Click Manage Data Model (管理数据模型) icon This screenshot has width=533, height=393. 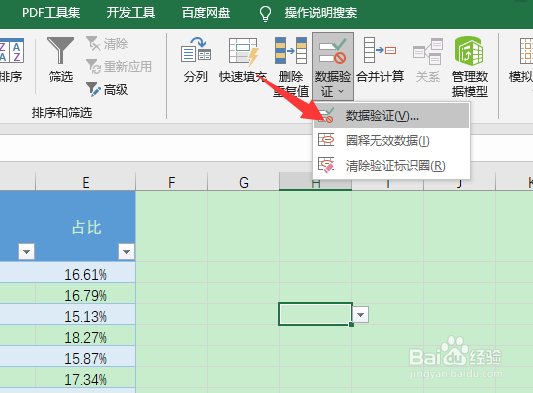tap(469, 51)
